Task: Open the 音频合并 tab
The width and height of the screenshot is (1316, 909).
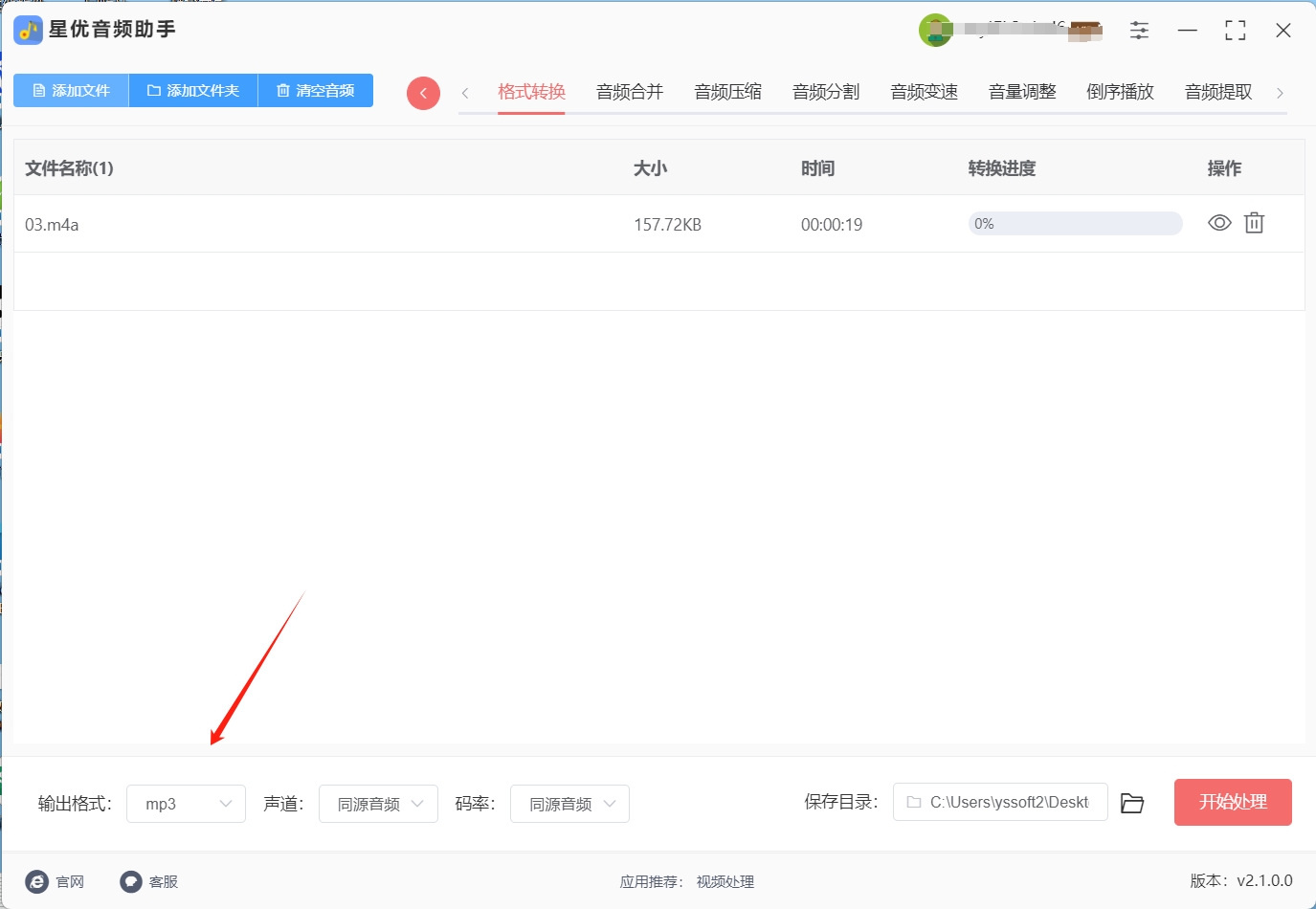Action: tap(630, 92)
